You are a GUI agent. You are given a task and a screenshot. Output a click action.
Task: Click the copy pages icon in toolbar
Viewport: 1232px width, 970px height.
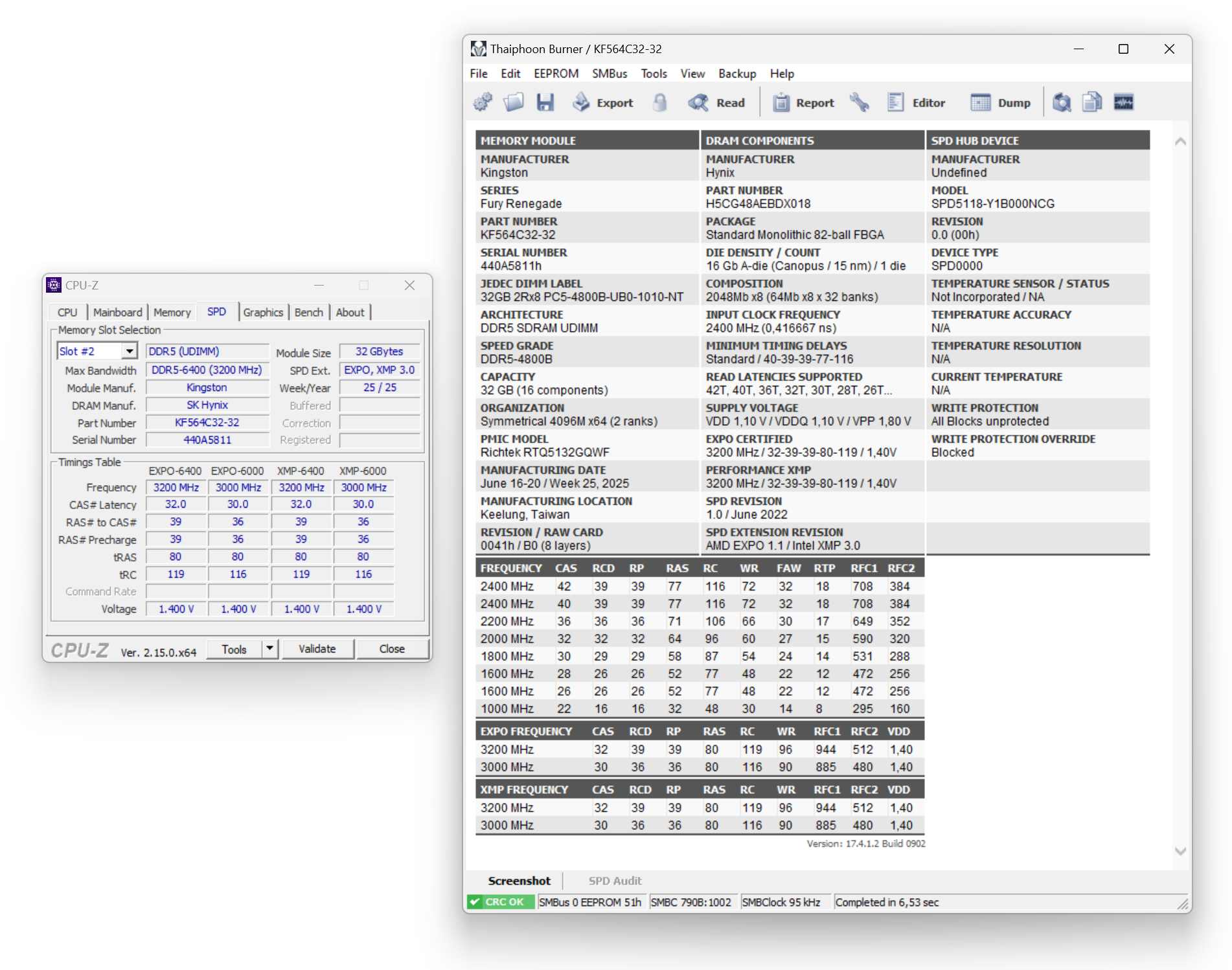point(1092,102)
